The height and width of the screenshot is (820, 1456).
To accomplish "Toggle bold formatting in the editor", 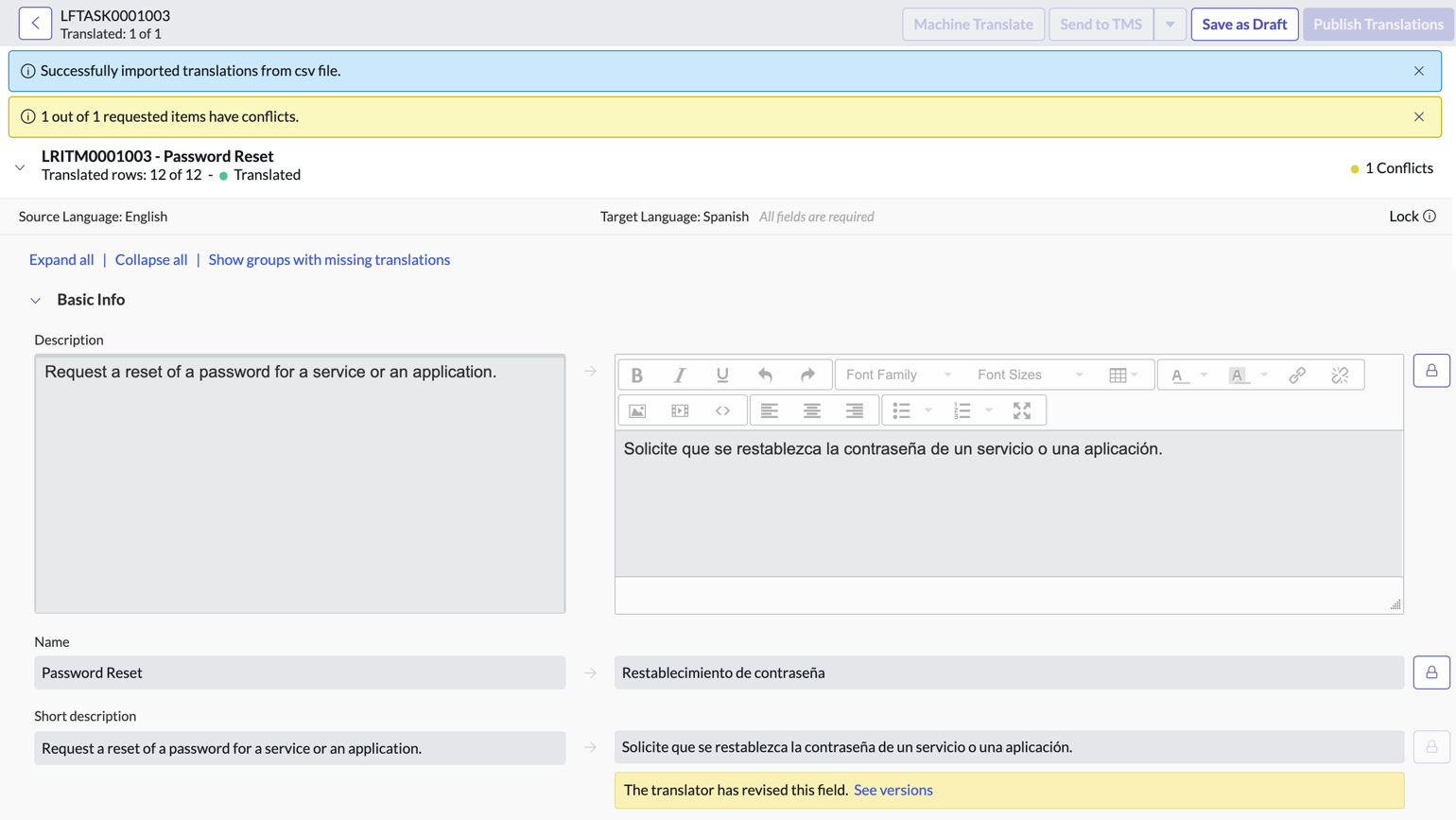I will (x=637, y=375).
